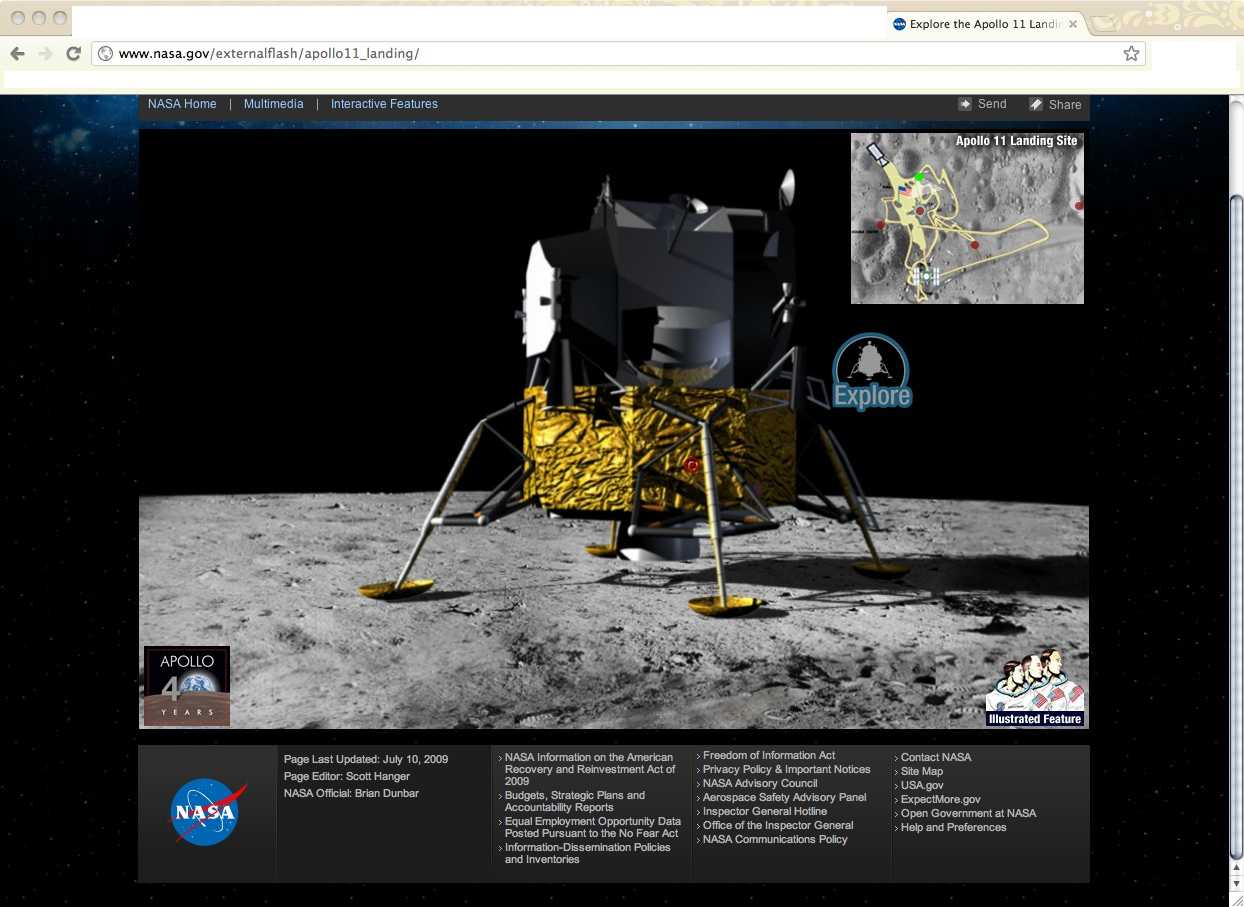This screenshot has height=907, width=1244.
Task: Click the NASA Official: Brian Dunbar text
Action: point(351,793)
